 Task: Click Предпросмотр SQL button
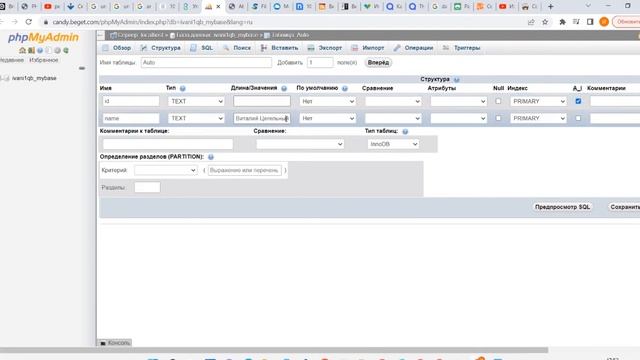point(562,207)
